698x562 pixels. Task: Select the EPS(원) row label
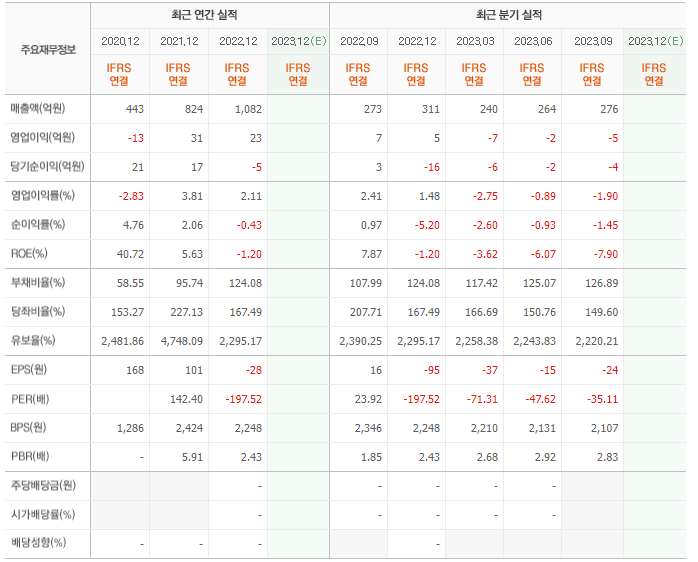(29, 370)
